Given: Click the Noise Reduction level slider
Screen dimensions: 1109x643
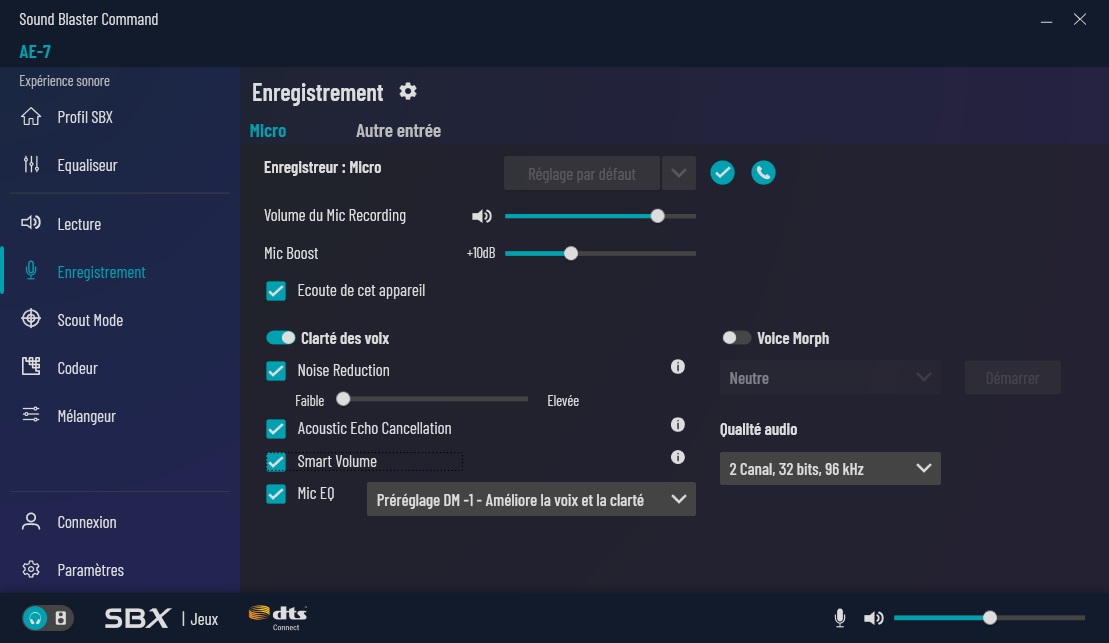Looking at the screenshot, I should (433, 399).
